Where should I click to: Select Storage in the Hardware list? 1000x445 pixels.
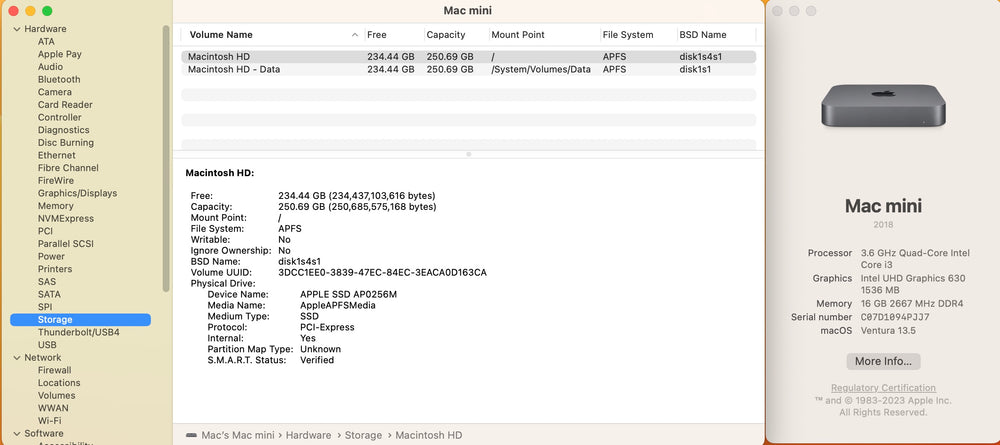pos(55,320)
